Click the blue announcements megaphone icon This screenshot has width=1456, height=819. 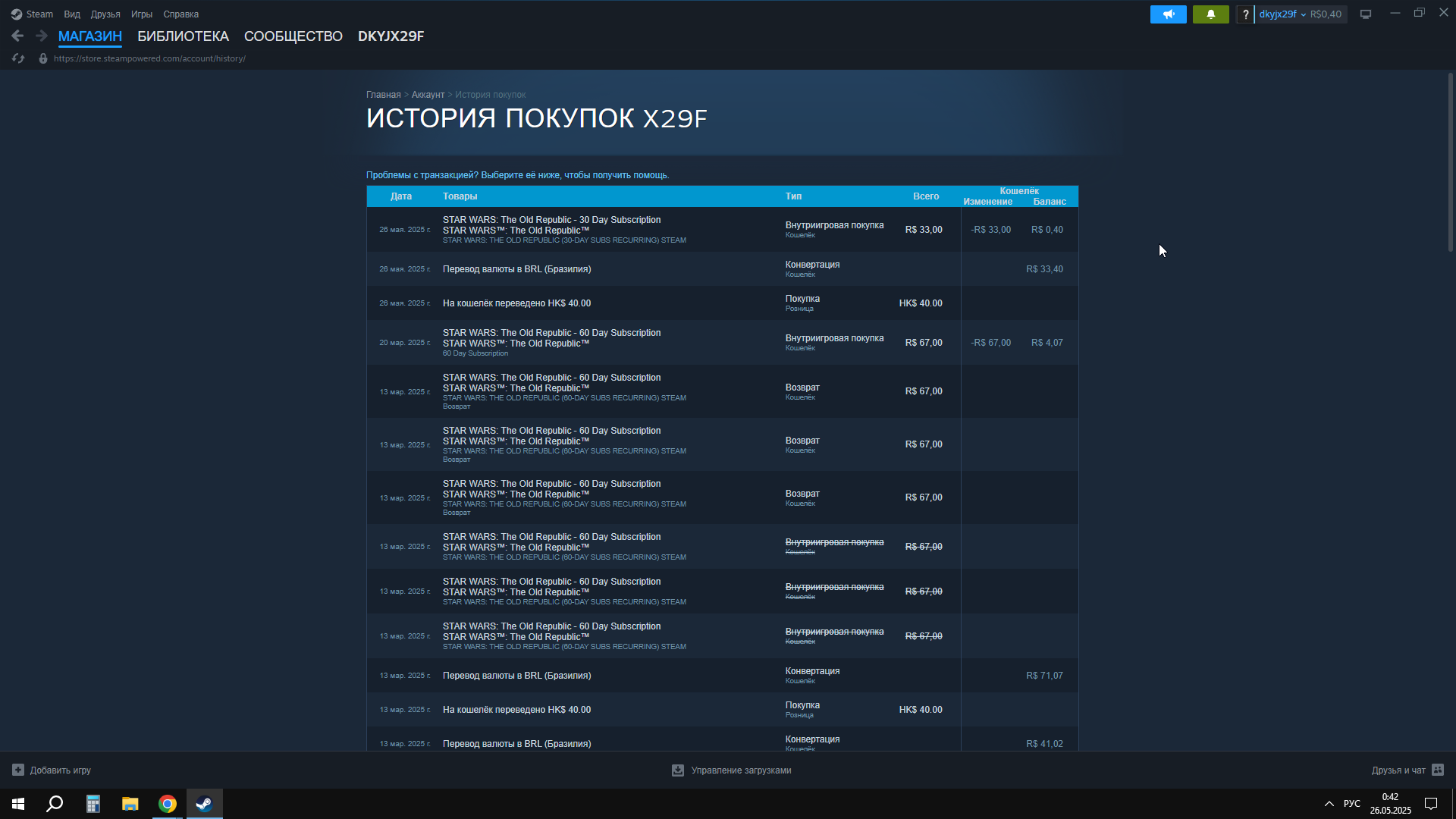(1168, 14)
